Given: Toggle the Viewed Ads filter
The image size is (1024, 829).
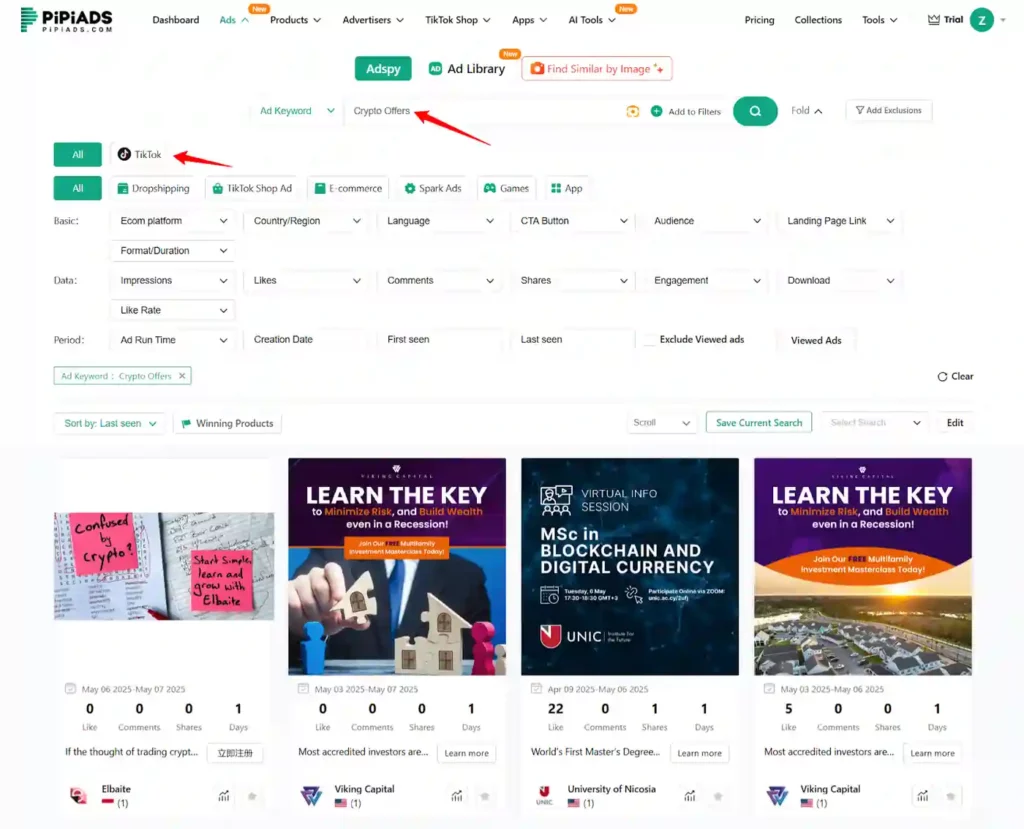Looking at the screenshot, I should point(816,340).
